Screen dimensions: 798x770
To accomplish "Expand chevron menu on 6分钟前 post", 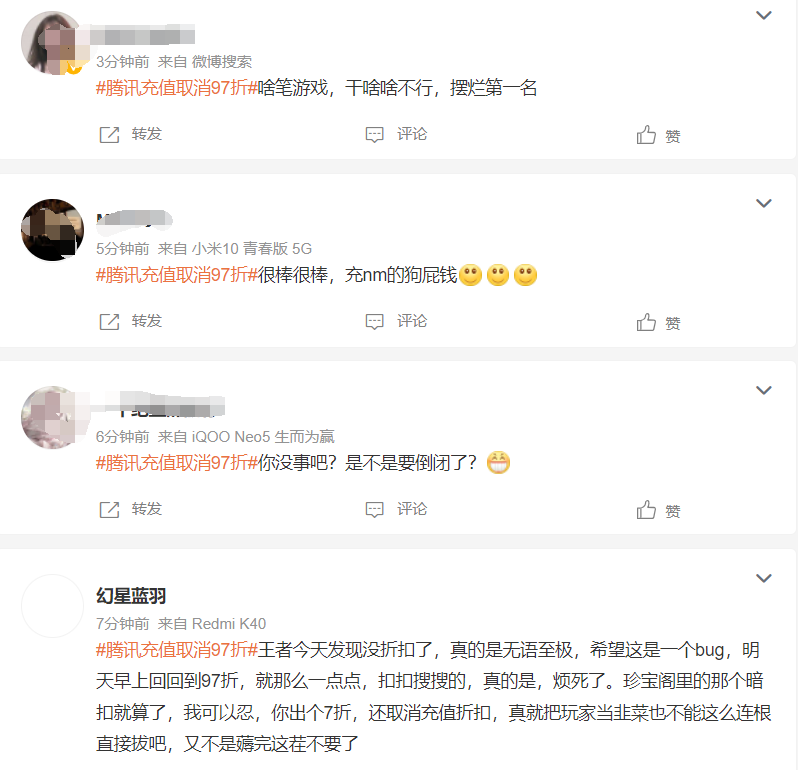I will [763, 390].
